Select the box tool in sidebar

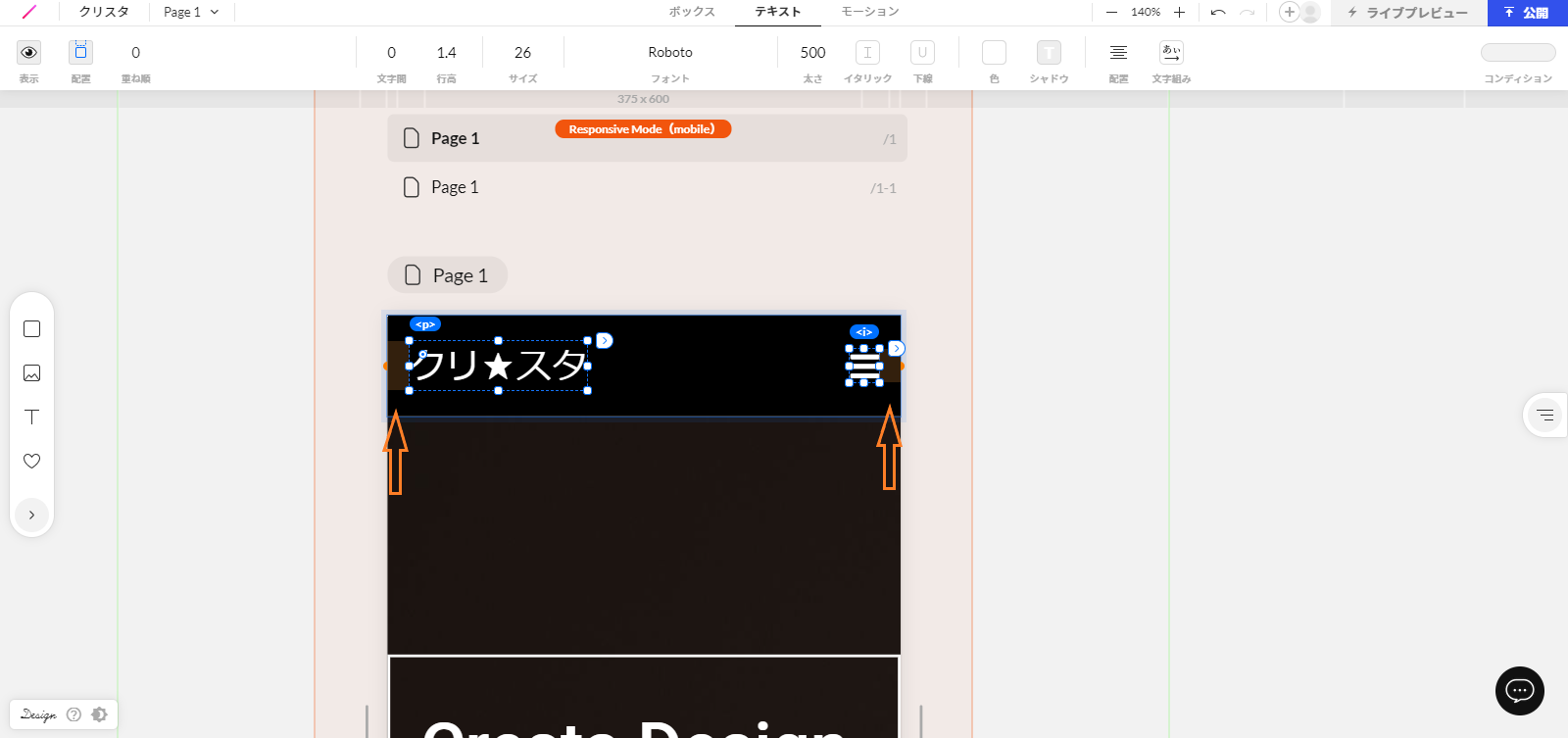point(31,328)
